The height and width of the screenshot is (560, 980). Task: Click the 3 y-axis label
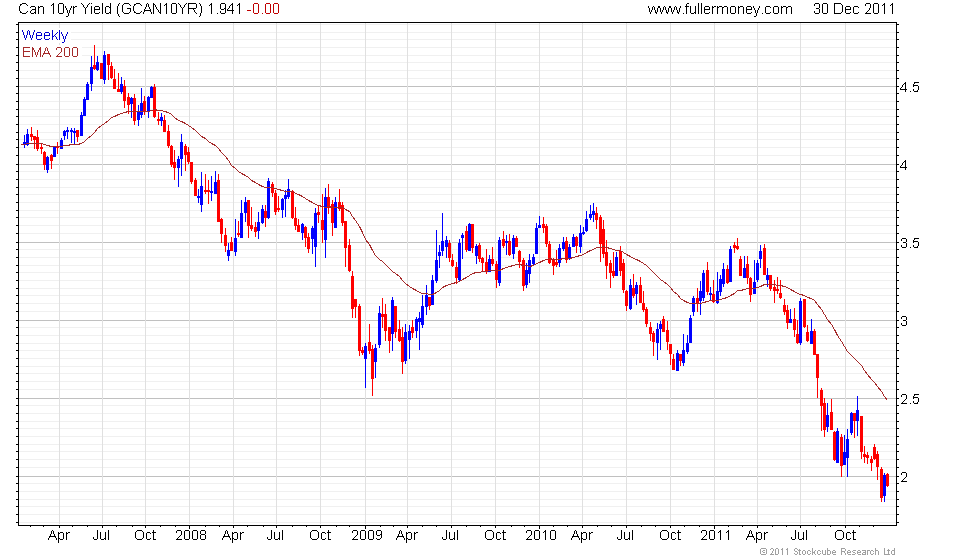click(904, 321)
